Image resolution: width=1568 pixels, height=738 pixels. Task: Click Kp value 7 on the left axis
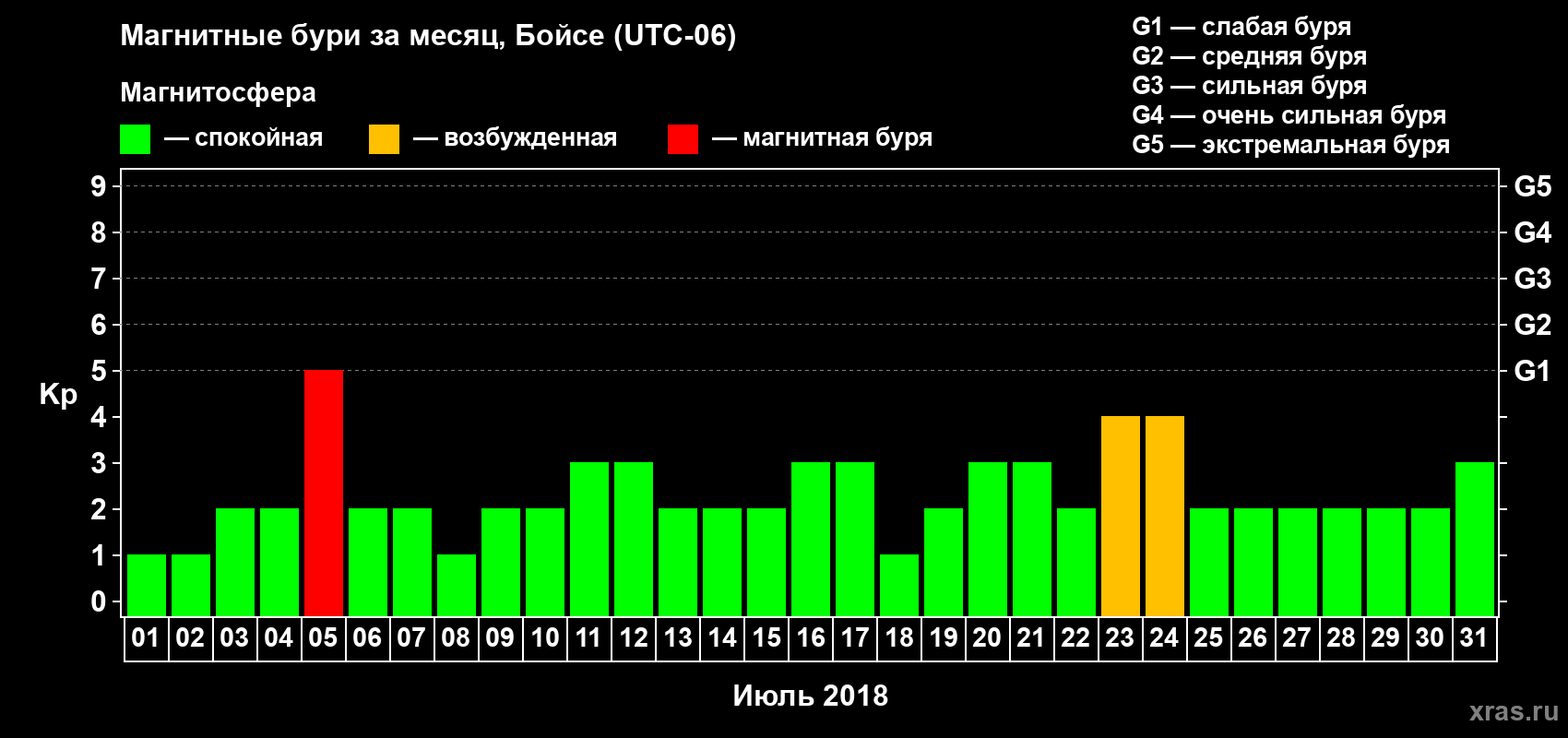pos(99,279)
